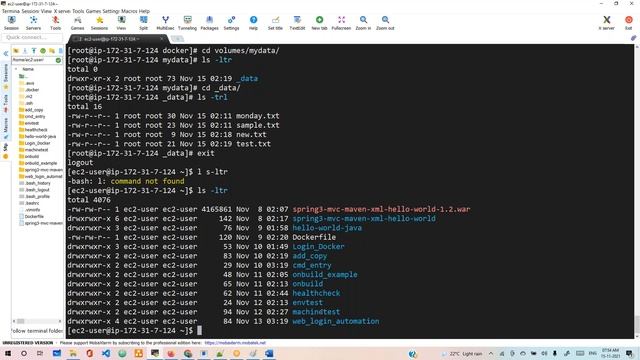Close the ec2-user terminal tab
This screenshot has height=360, width=640.
click(162, 39)
